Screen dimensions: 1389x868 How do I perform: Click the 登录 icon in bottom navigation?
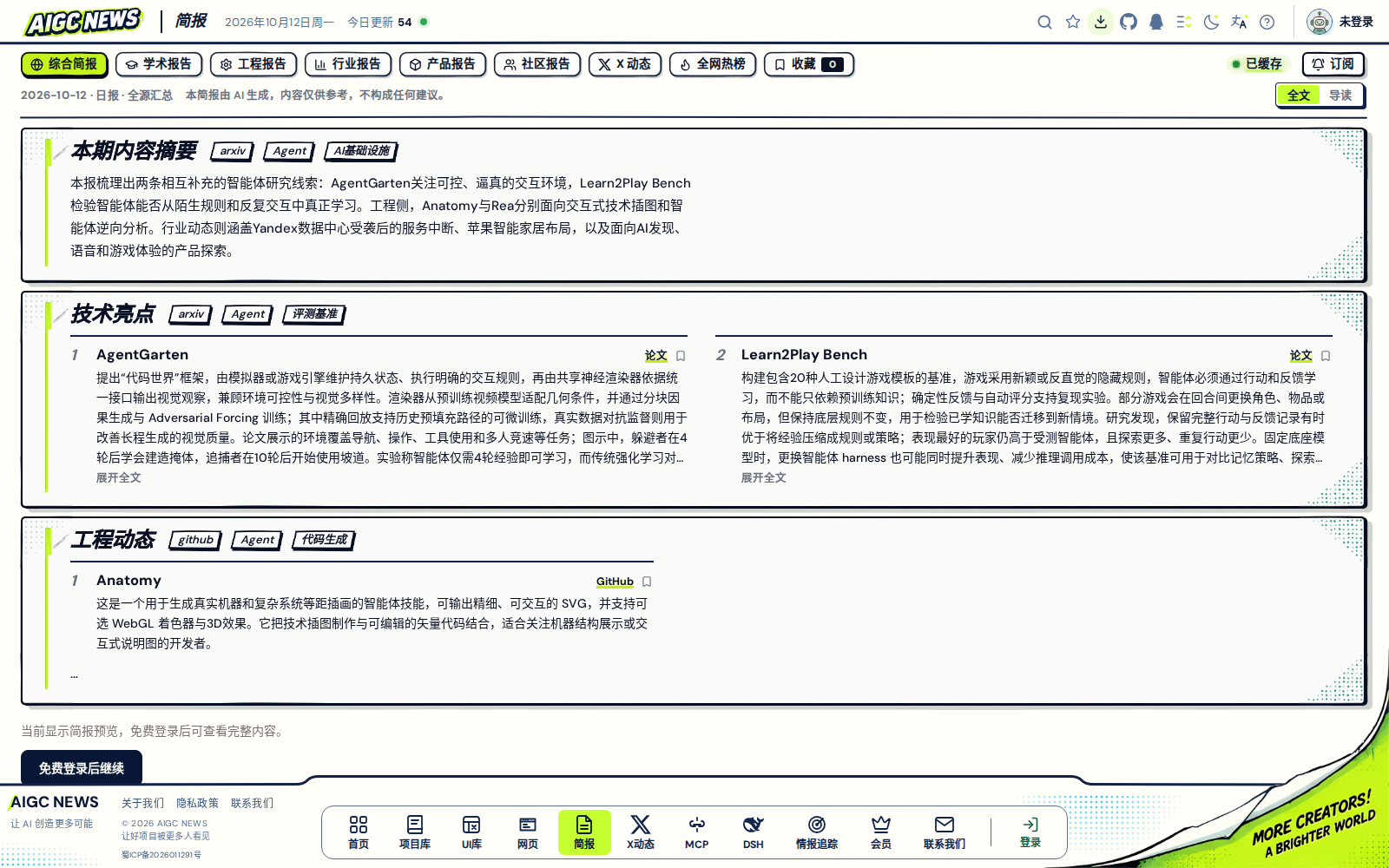click(1030, 832)
